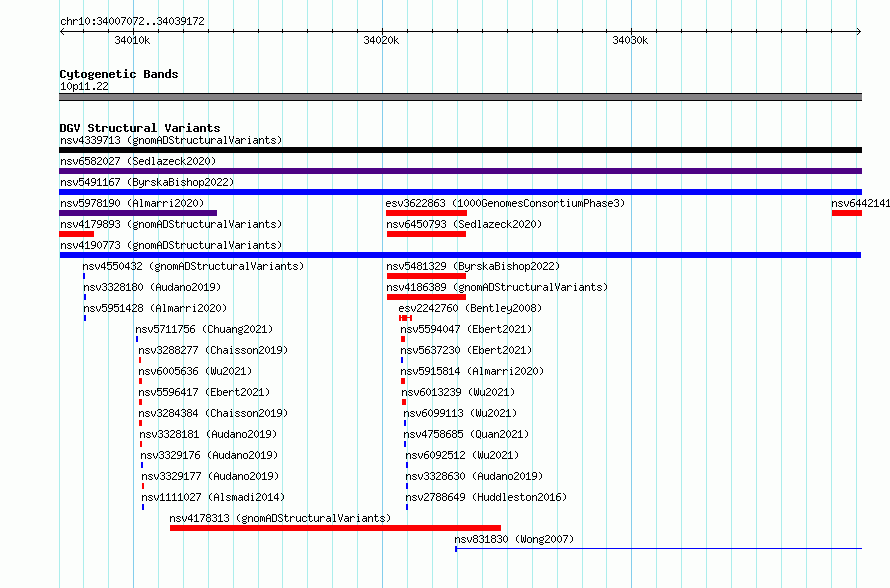Open nsv3329176 (Audano2019) label
This screenshot has height=588, width=890.
pyautogui.click(x=209, y=455)
